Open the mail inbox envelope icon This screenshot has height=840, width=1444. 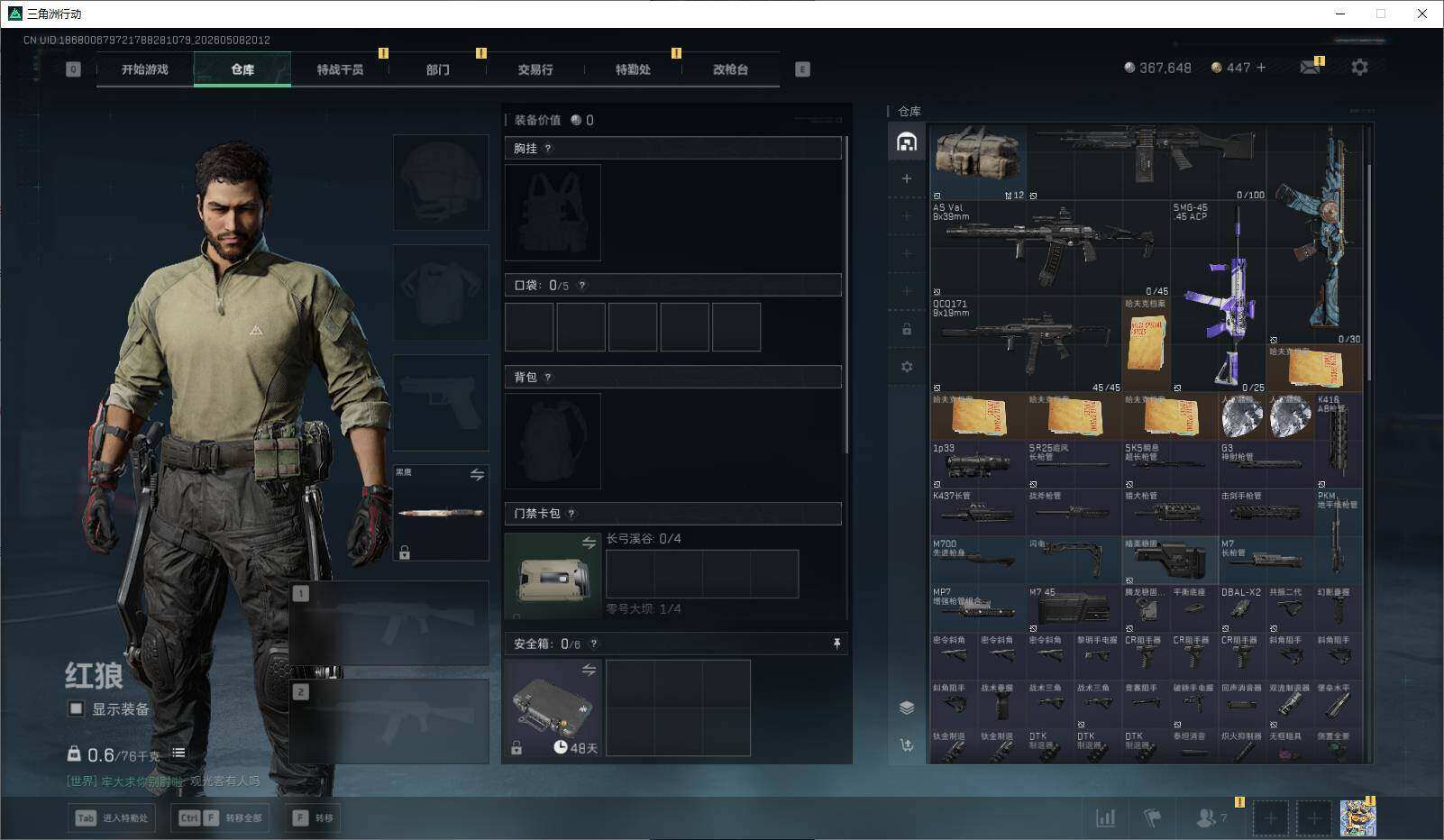(1311, 68)
